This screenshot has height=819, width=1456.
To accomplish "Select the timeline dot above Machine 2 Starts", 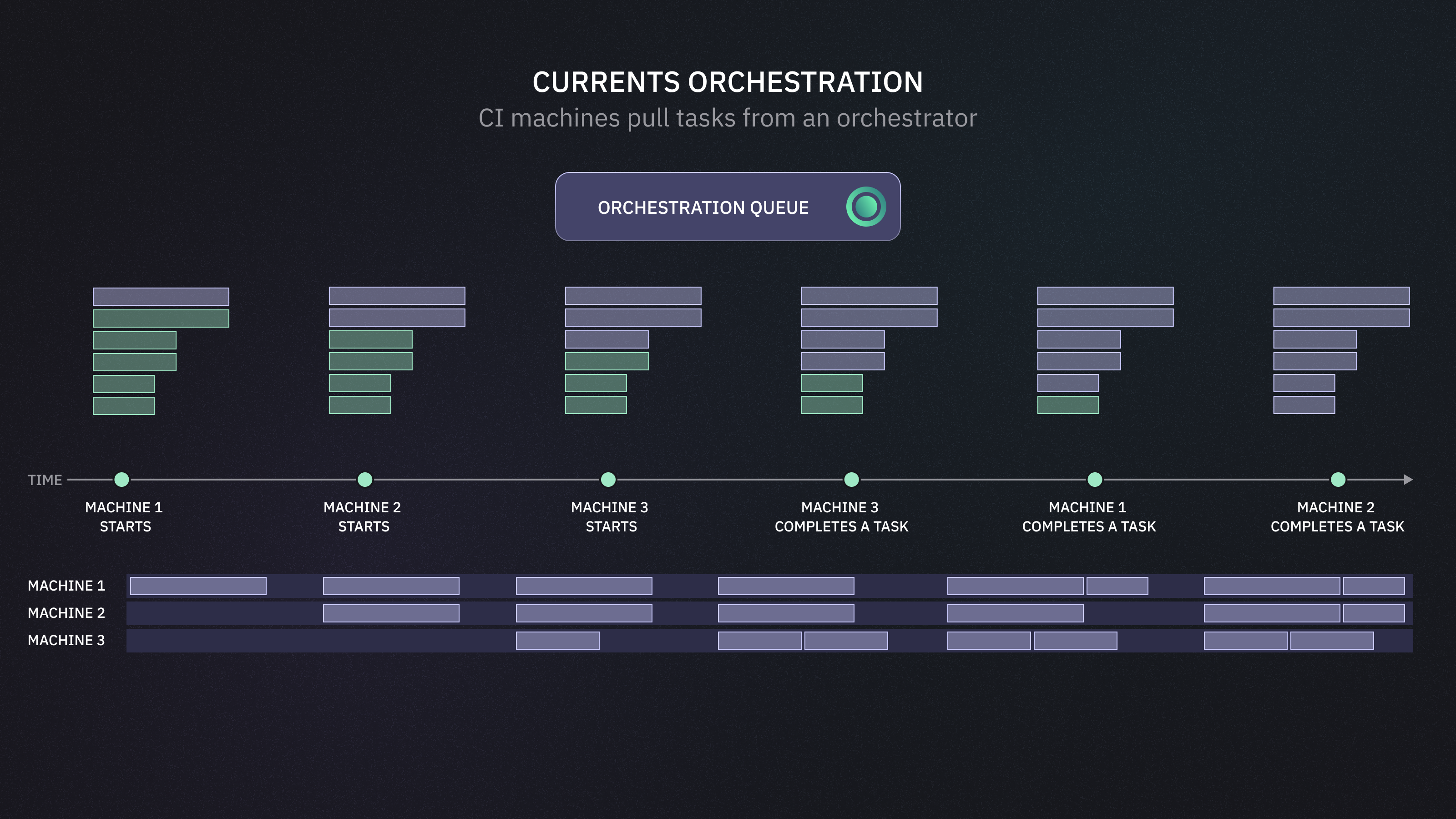I will (365, 480).
